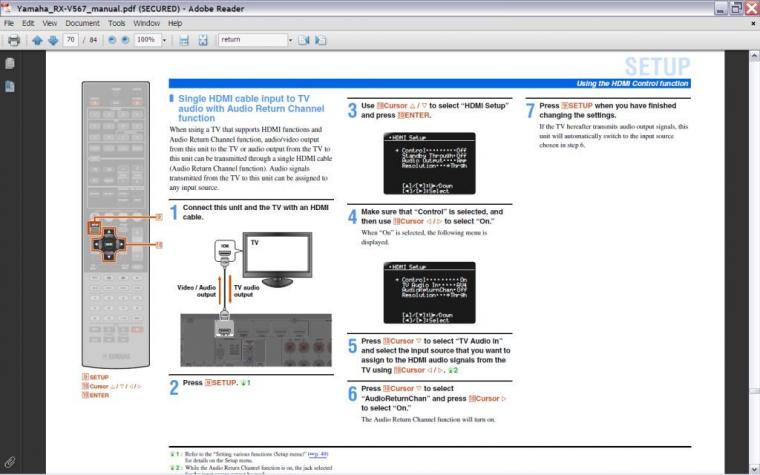
Task: Go to next page with down arrow
Action: click(53, 40)
